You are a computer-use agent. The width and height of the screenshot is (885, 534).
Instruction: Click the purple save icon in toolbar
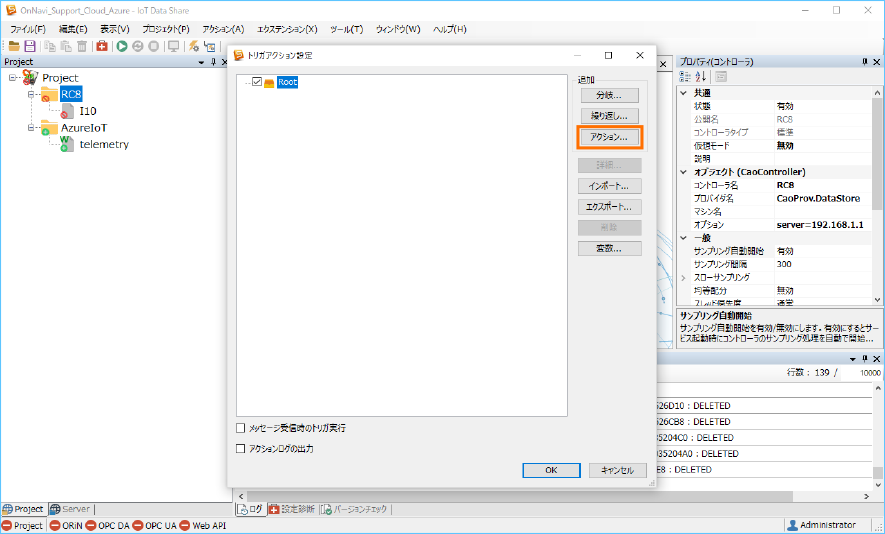(30, 46)
